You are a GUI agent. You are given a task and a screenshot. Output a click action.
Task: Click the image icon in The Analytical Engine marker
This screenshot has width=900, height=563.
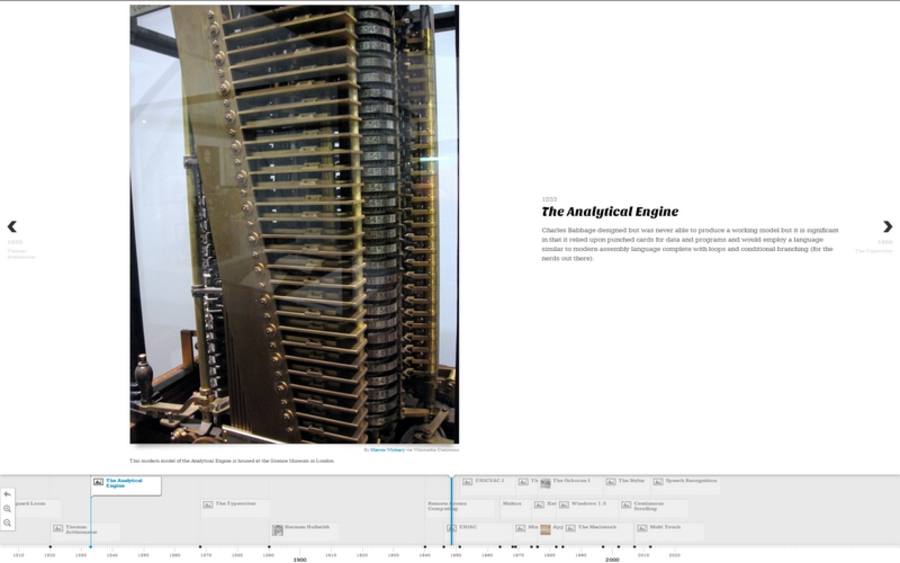(98, 482)
